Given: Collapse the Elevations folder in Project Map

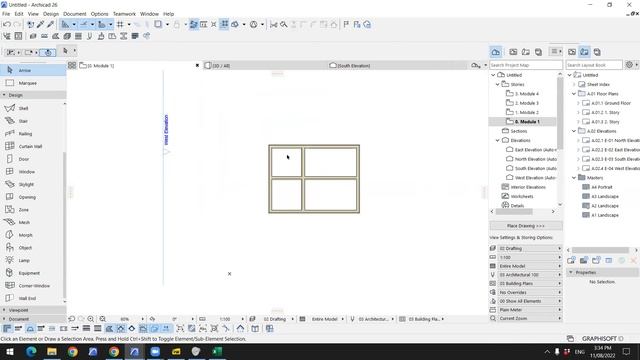Looking at the screenshot, I should [498, 140].
